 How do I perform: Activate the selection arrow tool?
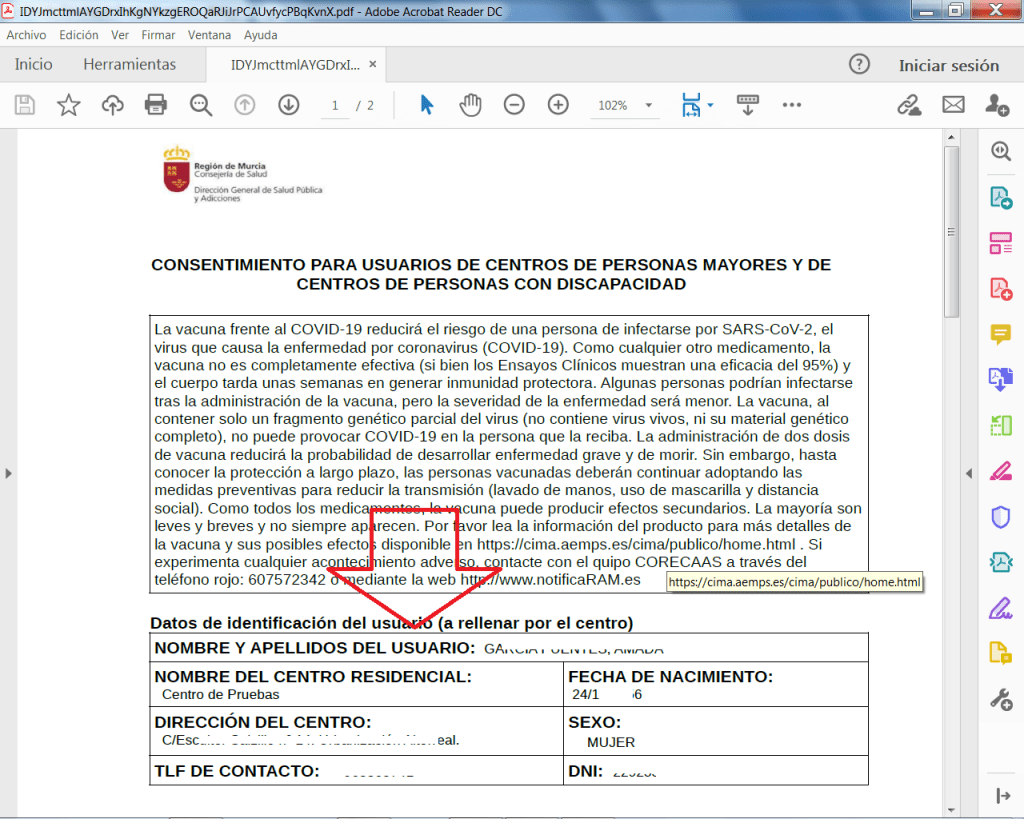click(427, 105)
